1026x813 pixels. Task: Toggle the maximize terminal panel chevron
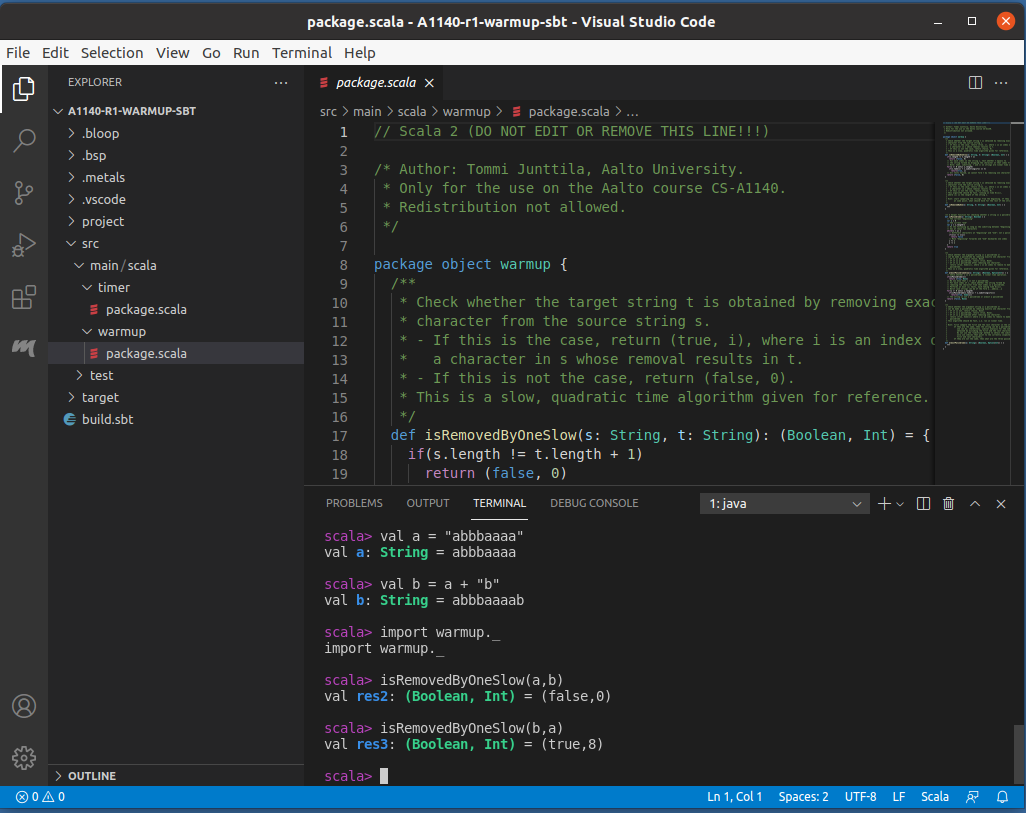pos(975,504)
